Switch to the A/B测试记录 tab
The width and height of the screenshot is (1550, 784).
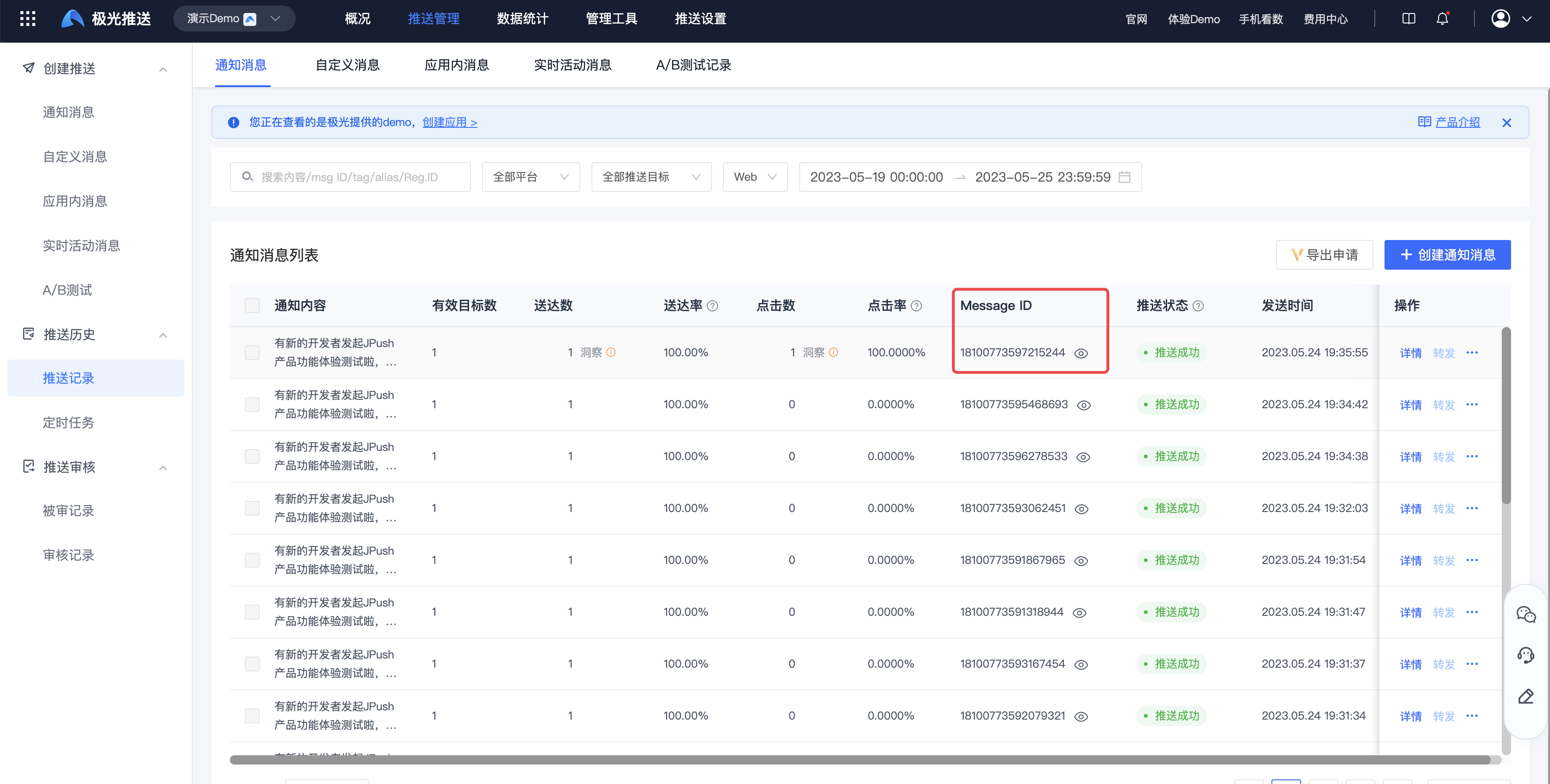(x=693, y=65)
